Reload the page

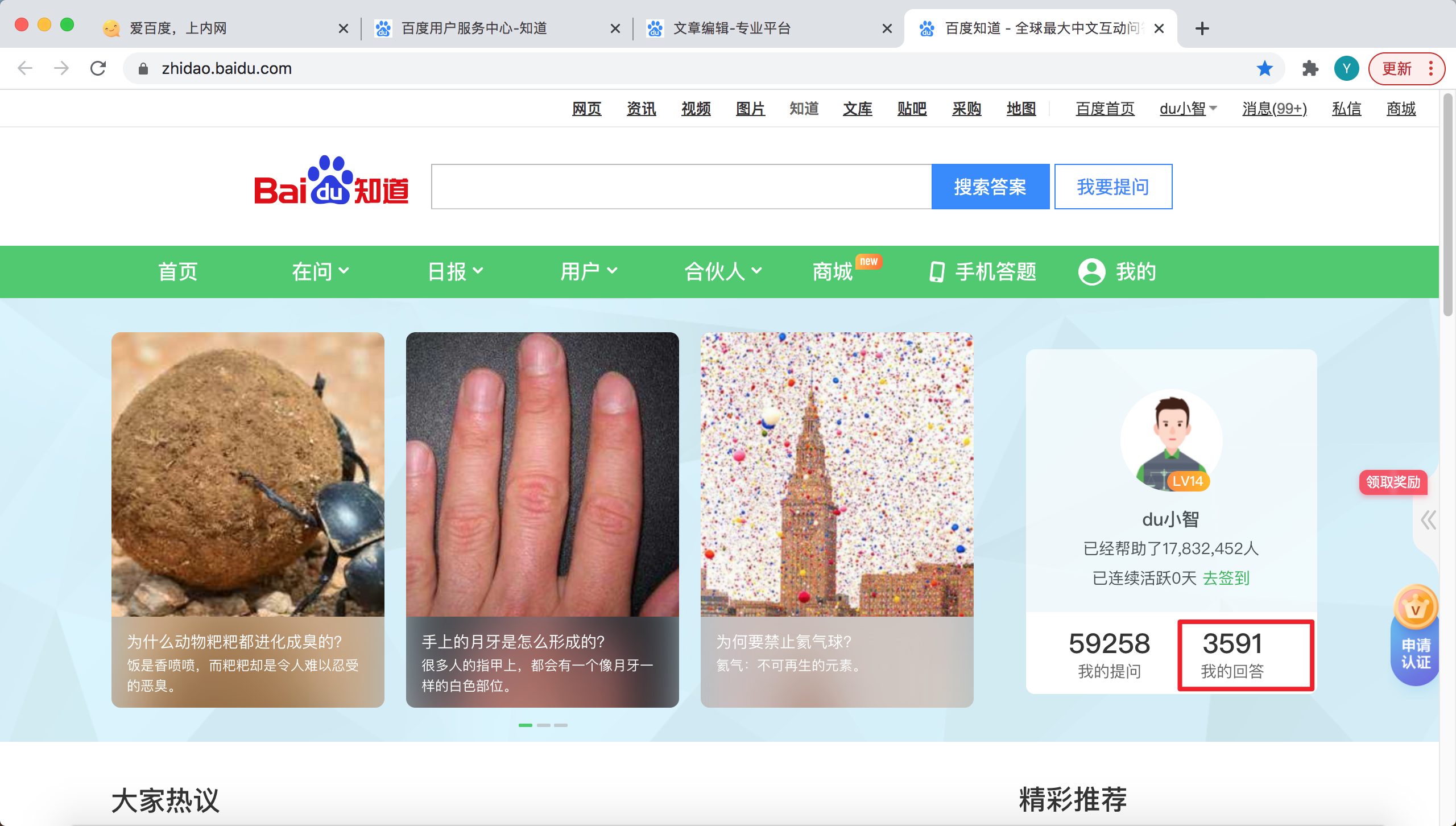(x=98, y=68)
